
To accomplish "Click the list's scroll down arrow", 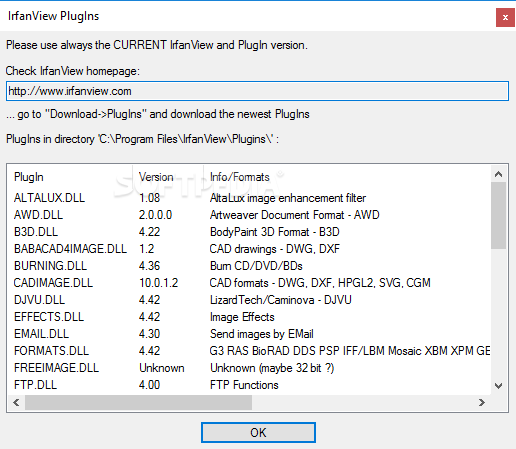I will [x=498, y=386].
